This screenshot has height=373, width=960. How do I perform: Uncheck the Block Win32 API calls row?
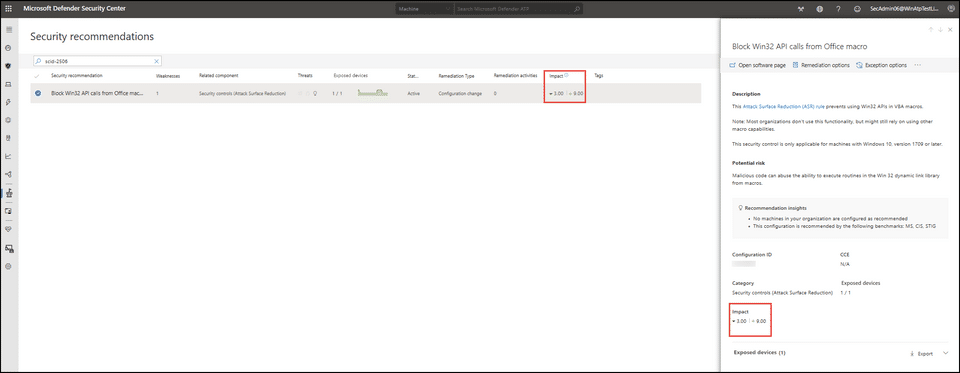[x=38, y=93]
